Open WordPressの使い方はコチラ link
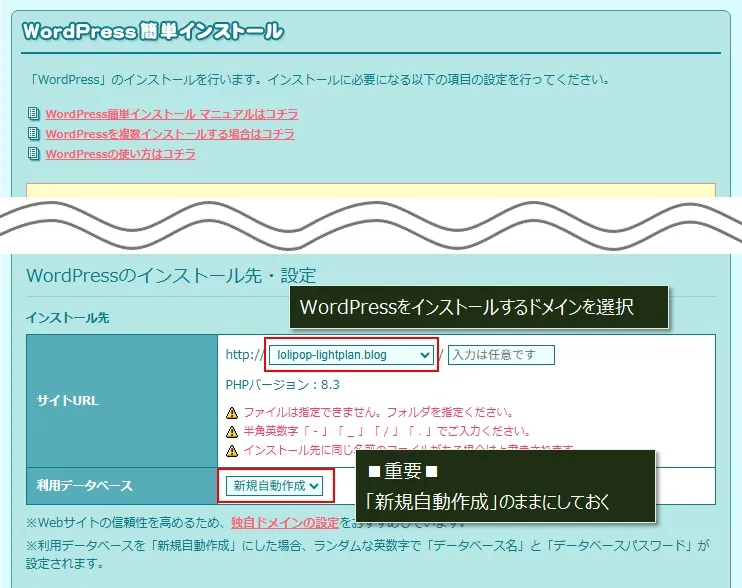742x588 pixels. pos(120,154)
